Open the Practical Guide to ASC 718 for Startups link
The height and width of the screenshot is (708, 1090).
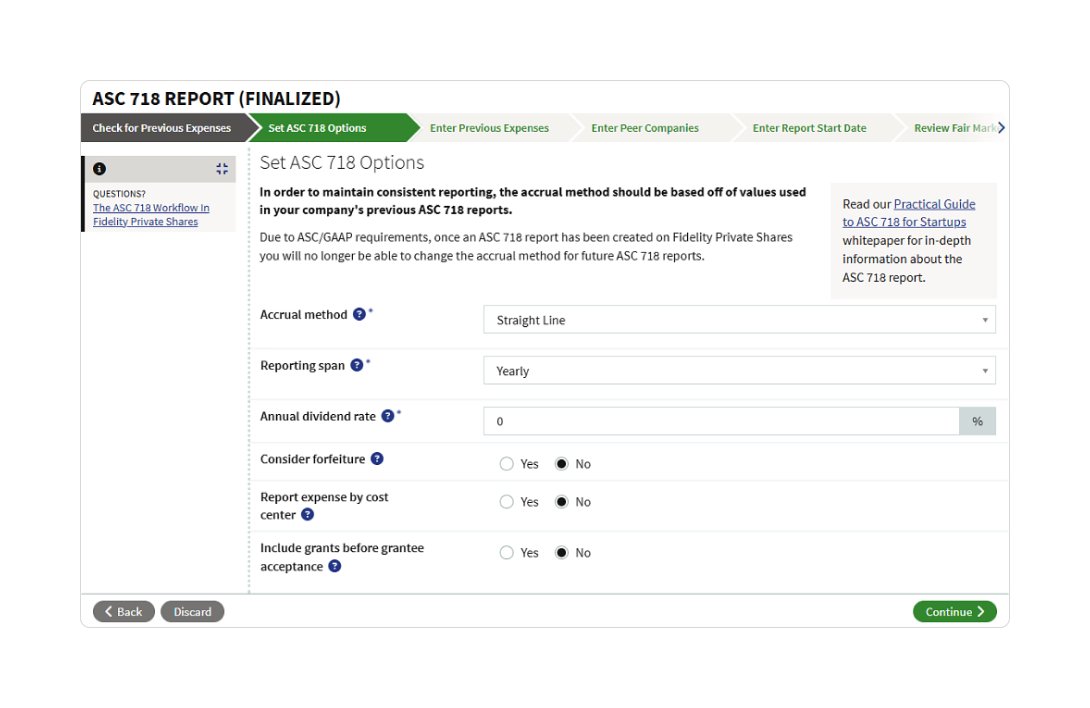pyautogui.click(x=909, y=213)
